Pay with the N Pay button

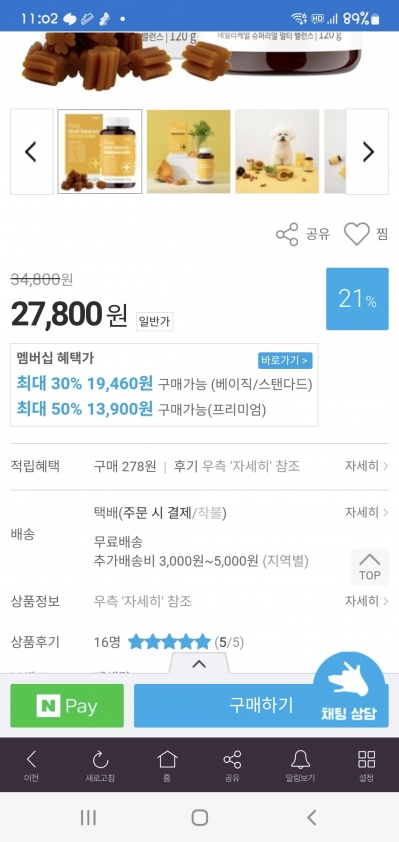67,706
